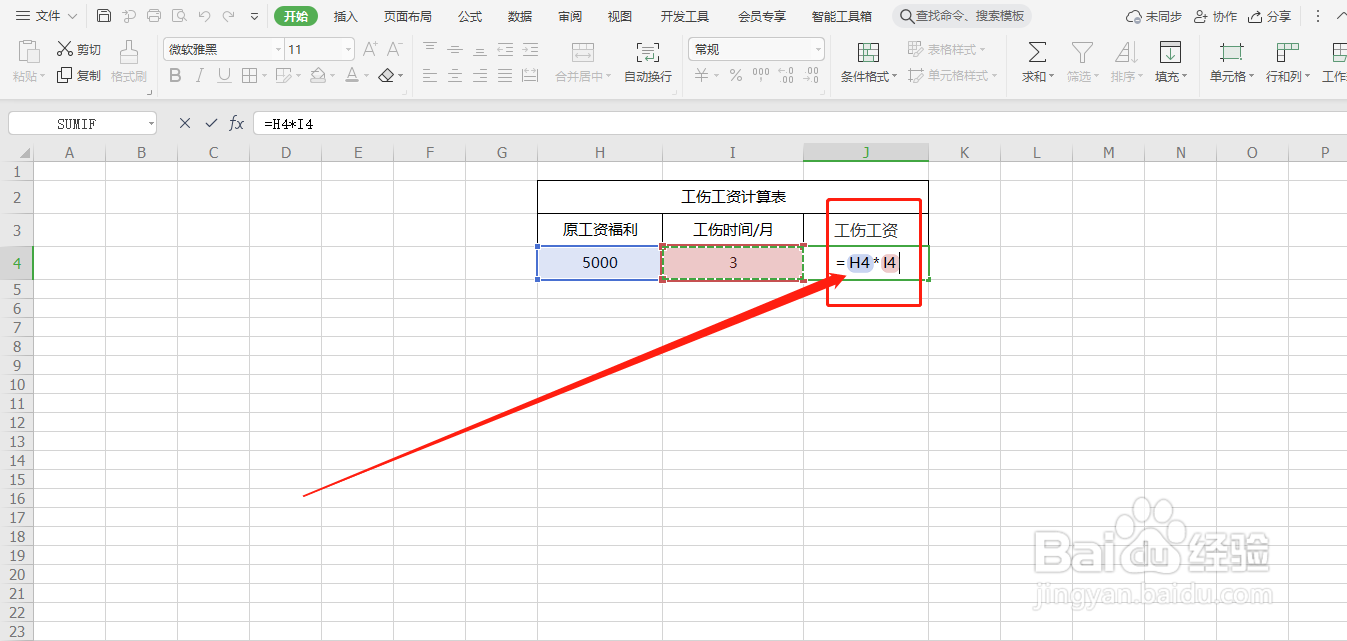Click the Insert Function fx icon
The height and width of the screenshot is (641, 1347).
click(237, 123)
